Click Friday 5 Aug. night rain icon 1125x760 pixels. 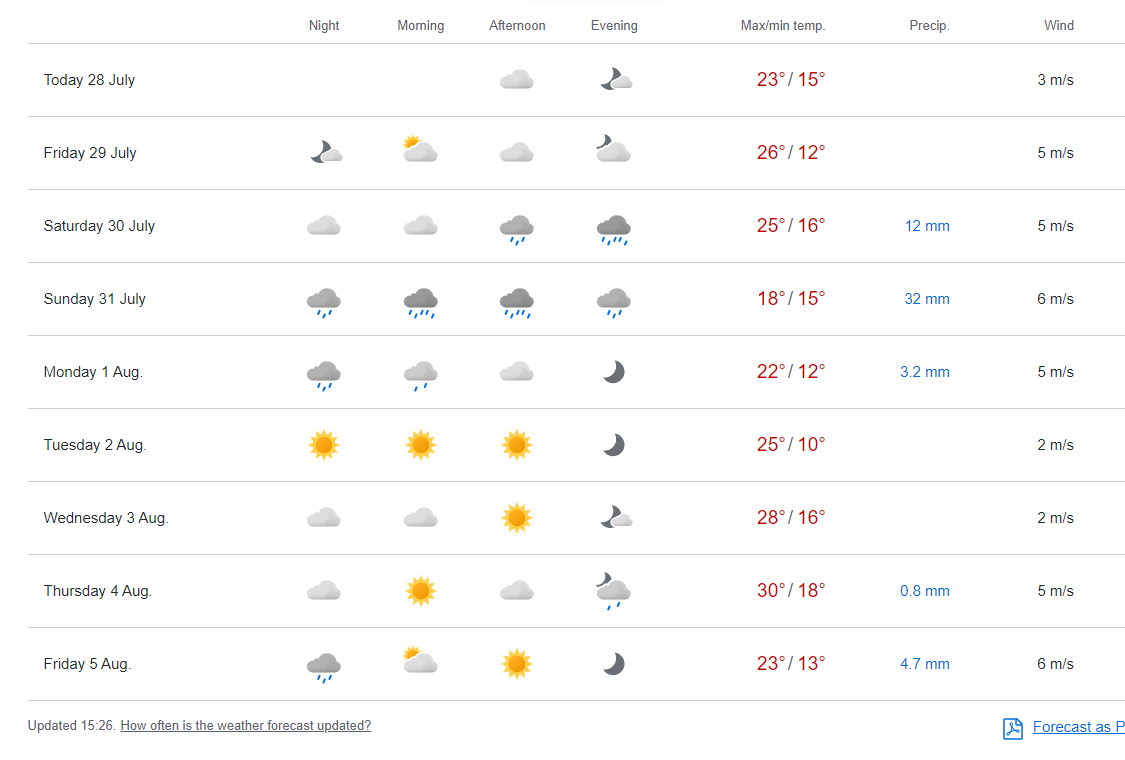click(323, 667)
